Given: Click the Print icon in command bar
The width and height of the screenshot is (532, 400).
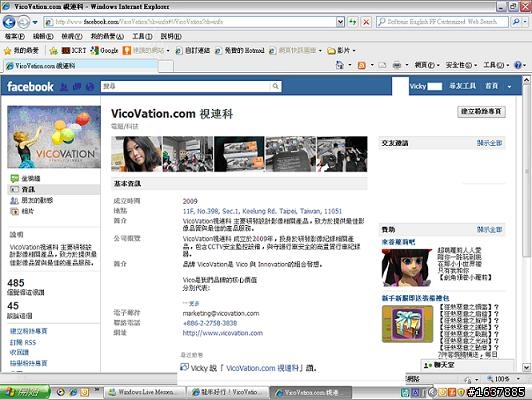Looking at the screenshot, I should coord(397,65).
